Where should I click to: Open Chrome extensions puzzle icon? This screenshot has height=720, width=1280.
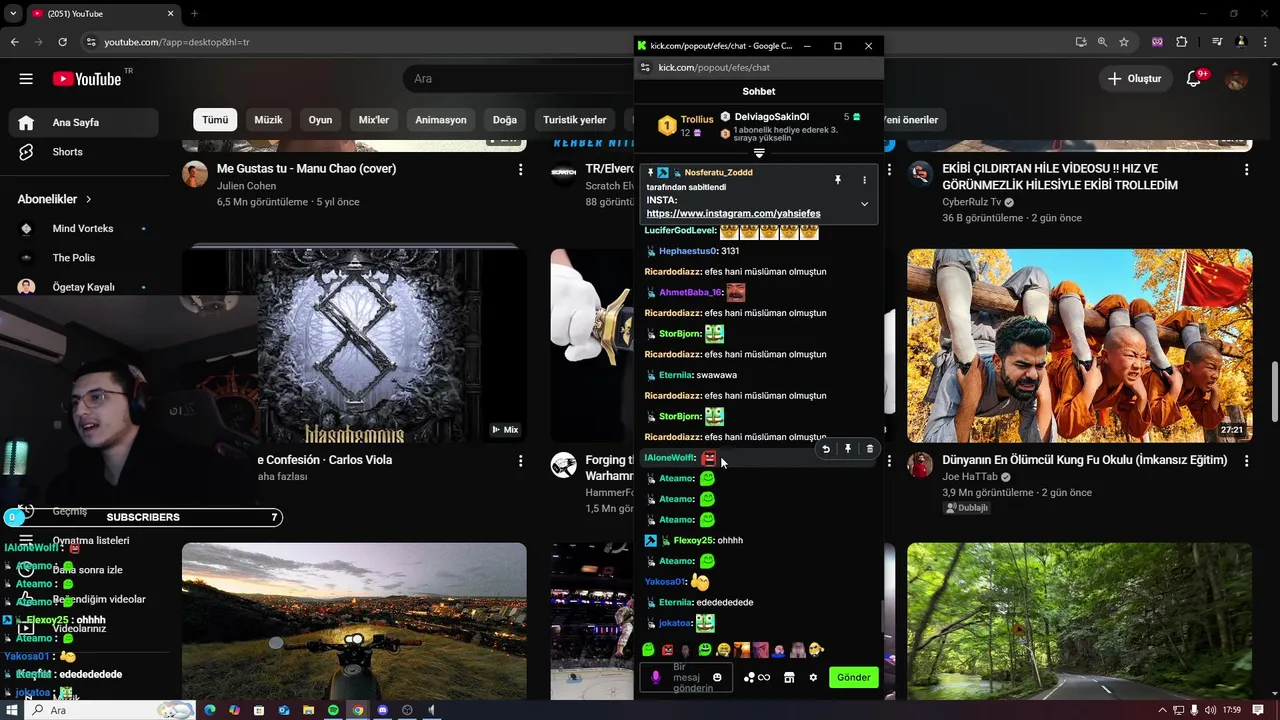coord(1182,42)
